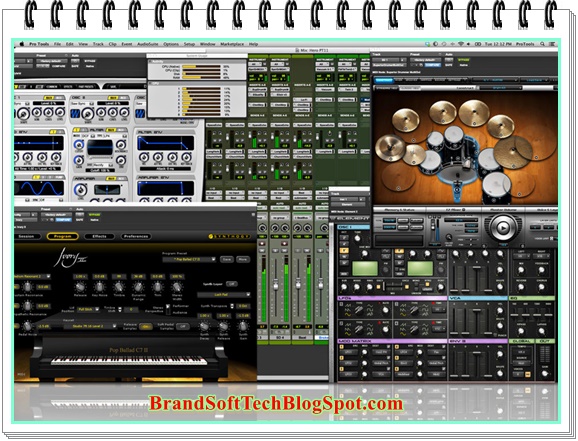Toggle Soft Pedal Samples Off button

click(x=182, y=327)
